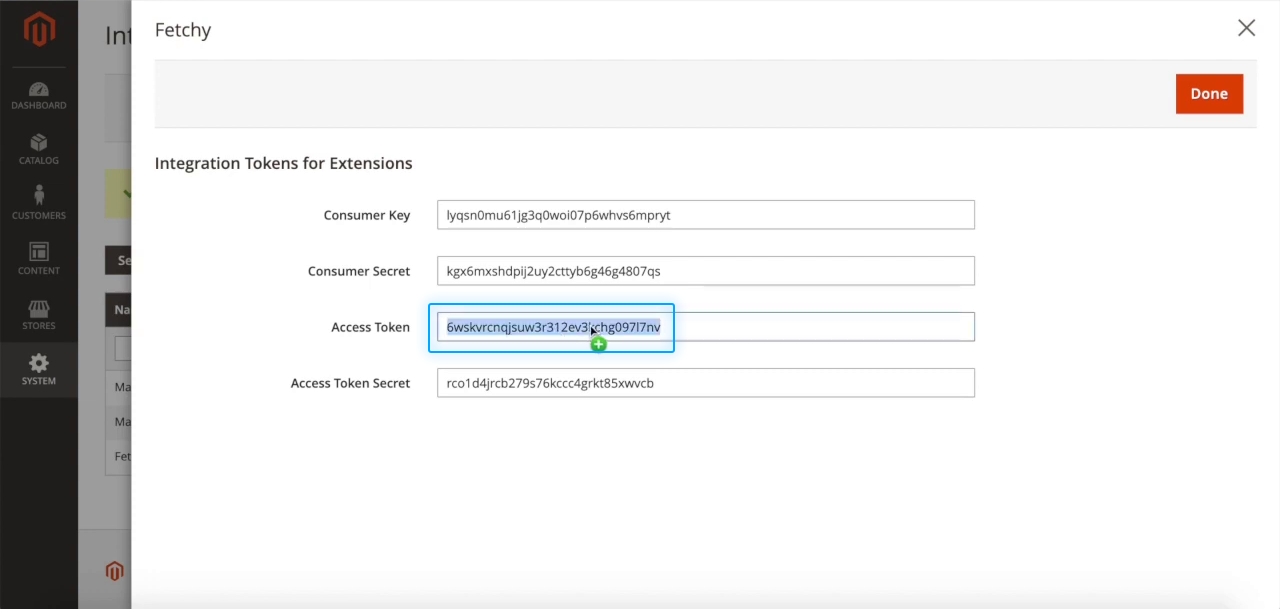
Task: Click the "Fetchy" dialog title
Action: 183,30
